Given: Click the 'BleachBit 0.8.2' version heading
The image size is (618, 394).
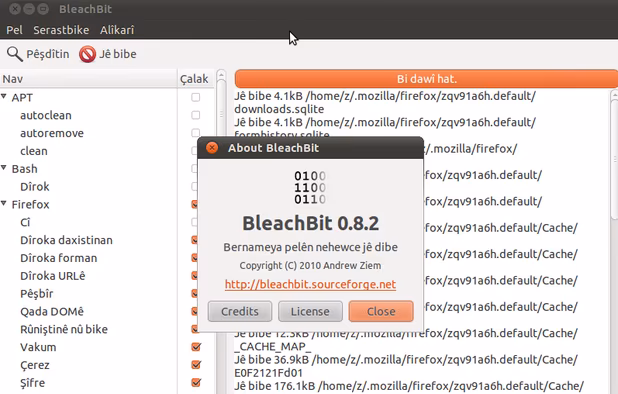Looking at the screenshot, I should pyautogui.click(x=310, y=223).
